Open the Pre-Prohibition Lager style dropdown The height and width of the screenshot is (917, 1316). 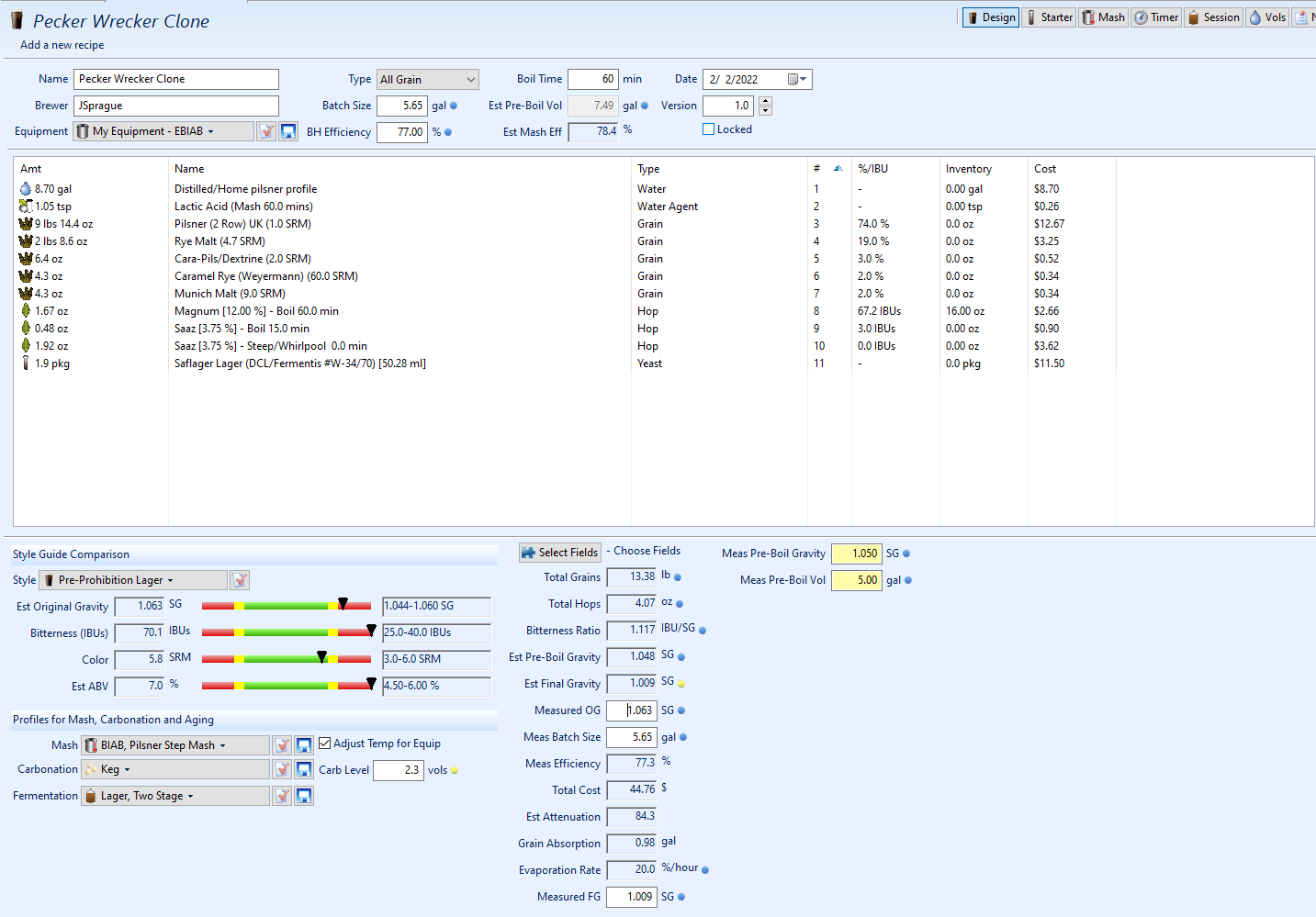pos(133,580)
